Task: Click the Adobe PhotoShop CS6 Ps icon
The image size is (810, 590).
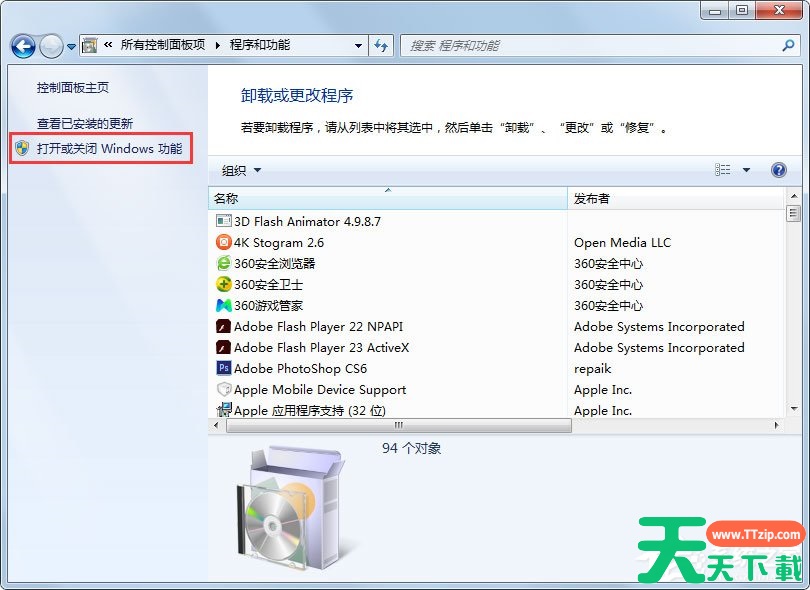Action: (x=223, y=368)
